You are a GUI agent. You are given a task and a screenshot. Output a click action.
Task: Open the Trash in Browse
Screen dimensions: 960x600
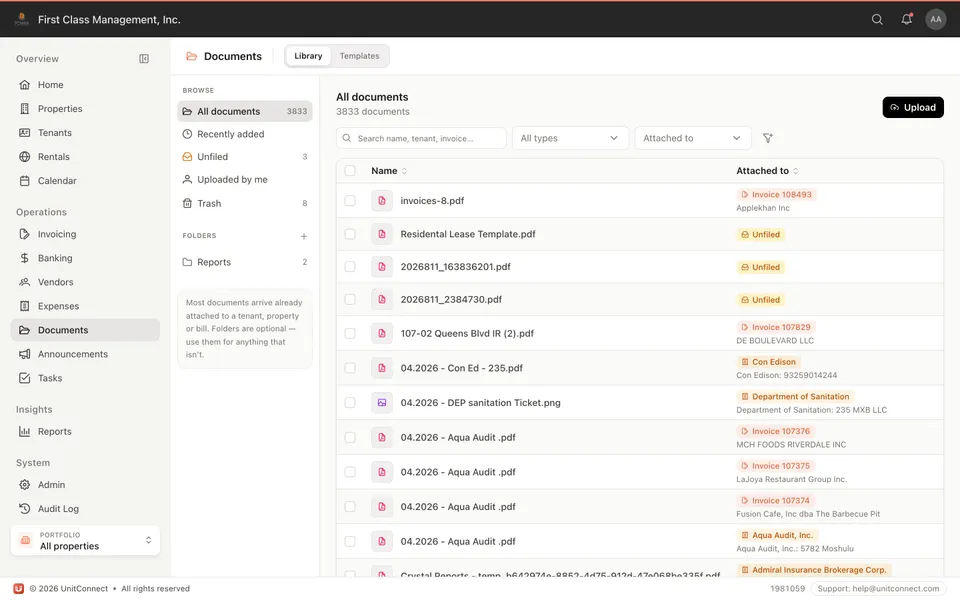point(245,203)
